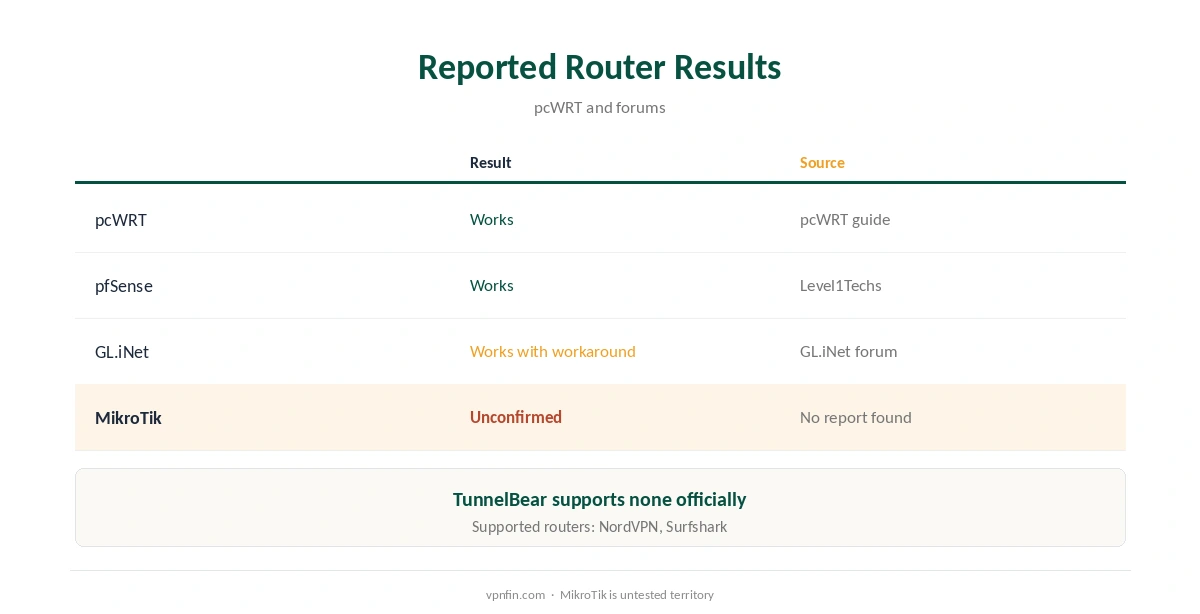Click 'Supported routers: NordVPN, Surfshark' line
Screen dimensions: 1200x614
point(600,526)
